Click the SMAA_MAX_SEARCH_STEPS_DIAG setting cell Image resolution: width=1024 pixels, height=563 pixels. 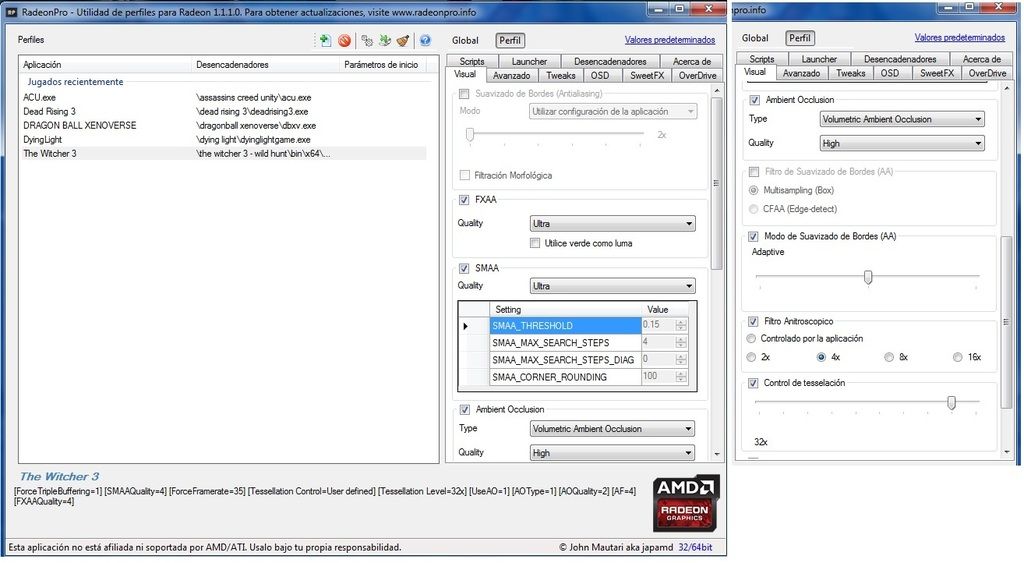click(565, 360)
